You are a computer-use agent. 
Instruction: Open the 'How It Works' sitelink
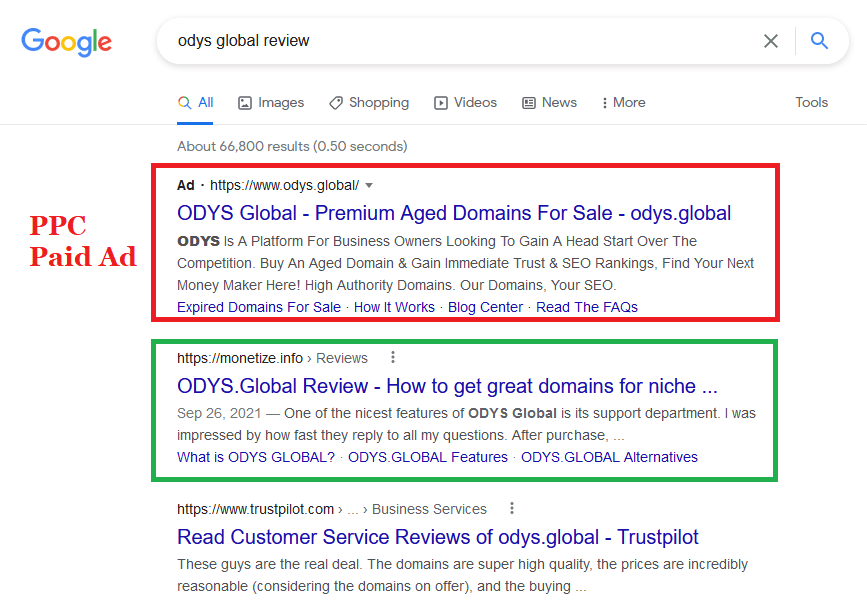pyautogui.click(x=394, y=307)
